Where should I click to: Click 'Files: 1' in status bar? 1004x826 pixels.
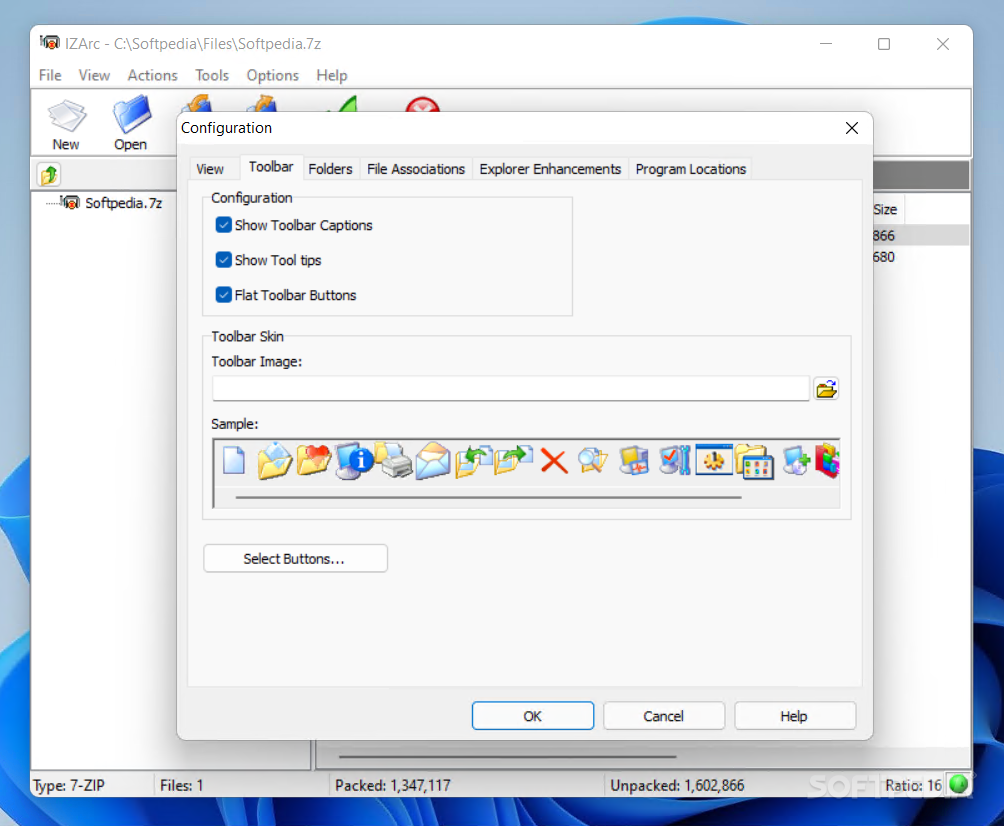tap(181, 785)
